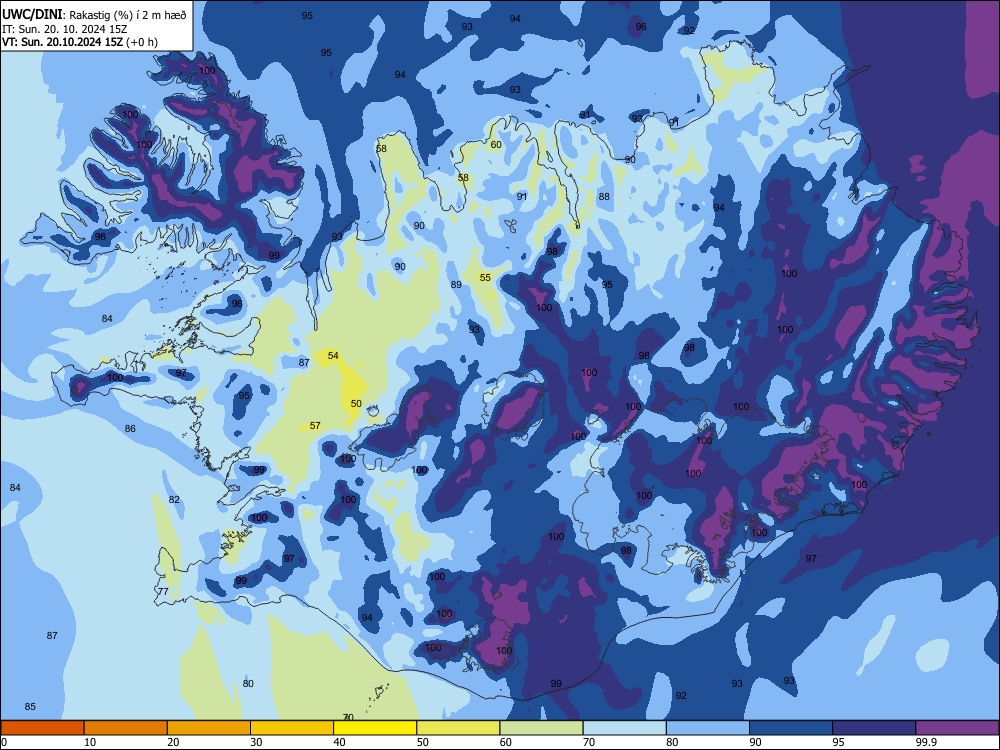Pick the 80–90 blue legend swatch
The image size is (1000, 750).
click(x=708, y=728)
